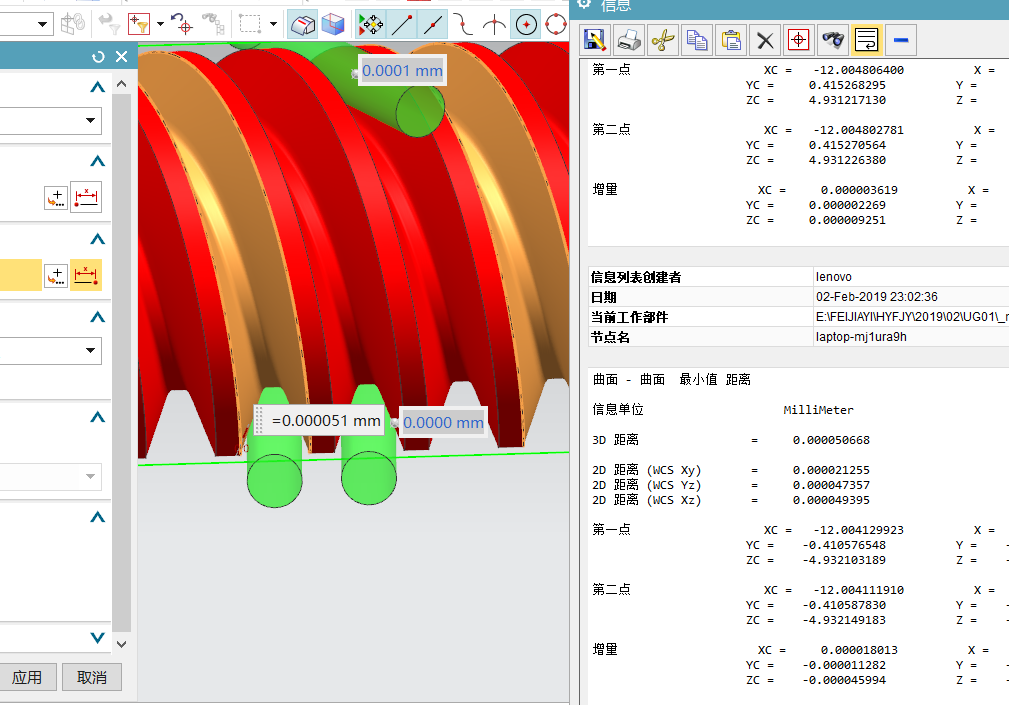This screenshot has width=1009, height=705.
Task: Open Find with the binoculars icon
Action: click(833, 41)
